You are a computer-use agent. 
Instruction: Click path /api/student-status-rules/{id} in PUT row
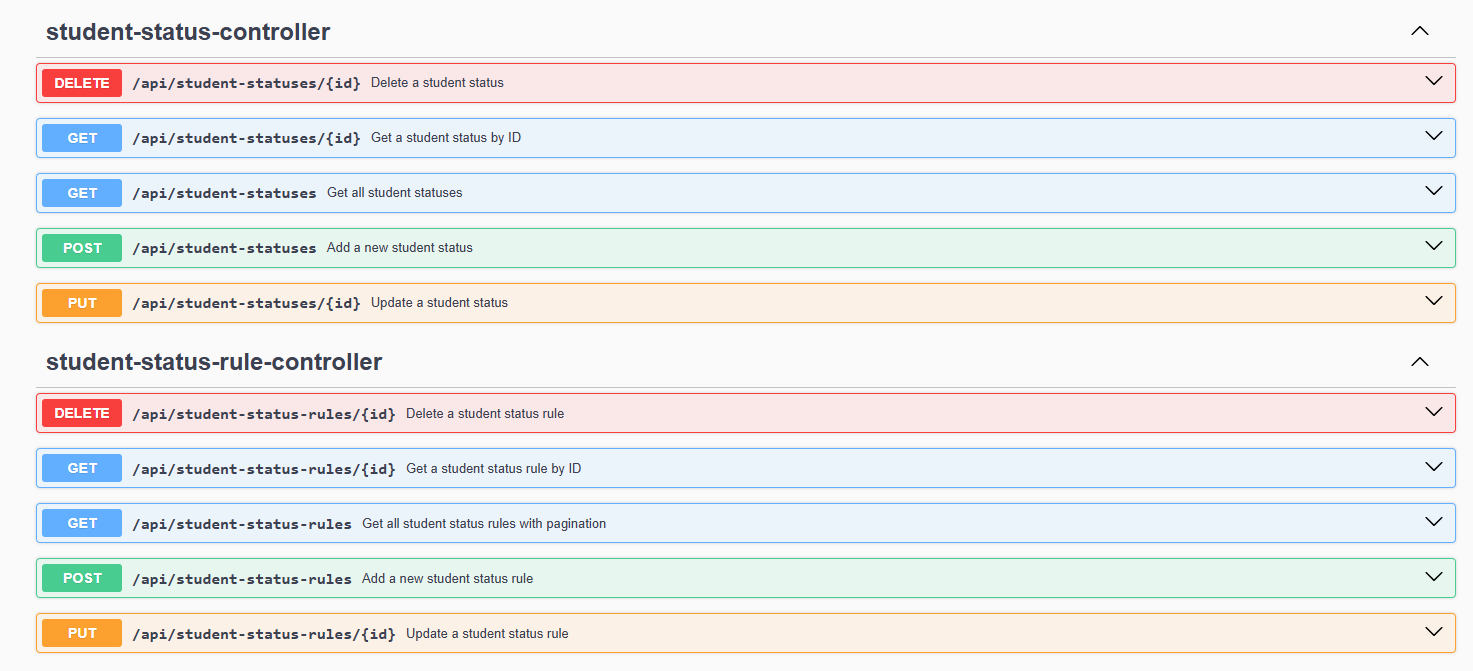pos(264,633)
